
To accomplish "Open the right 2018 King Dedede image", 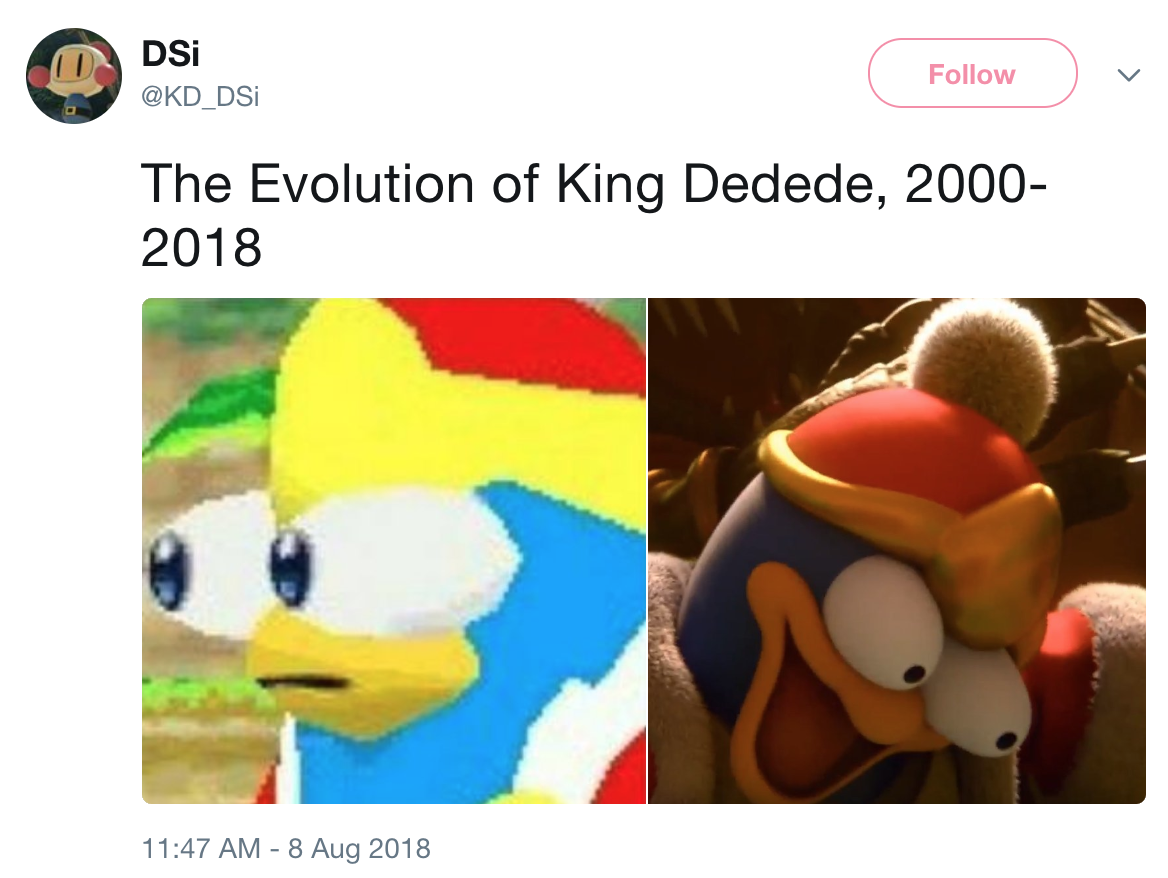I will pyautogui.click(x=897, y=550).
